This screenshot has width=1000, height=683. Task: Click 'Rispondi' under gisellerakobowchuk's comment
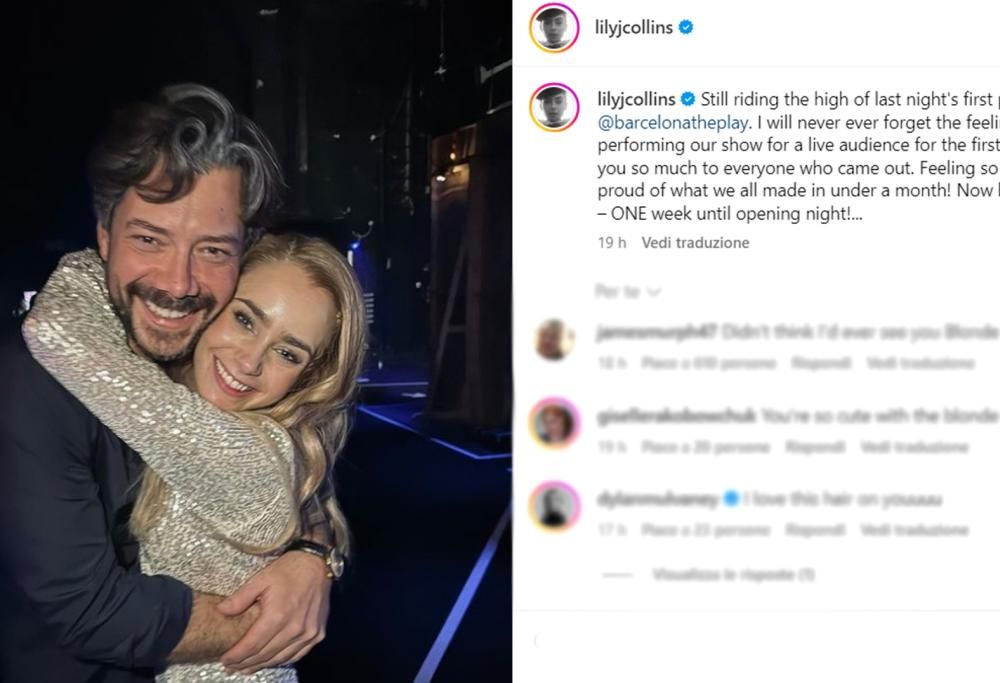[815, 447]
